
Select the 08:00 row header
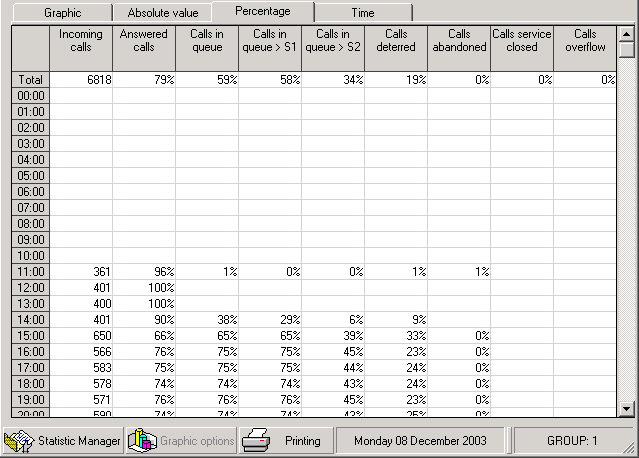(31, 224)
